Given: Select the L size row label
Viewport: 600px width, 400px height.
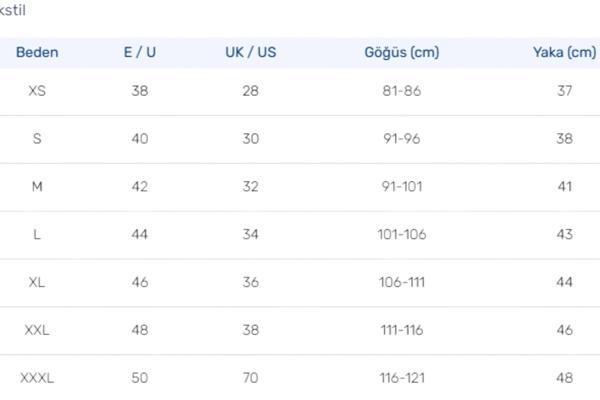Looking at the screenshot, I should [37, 234].
